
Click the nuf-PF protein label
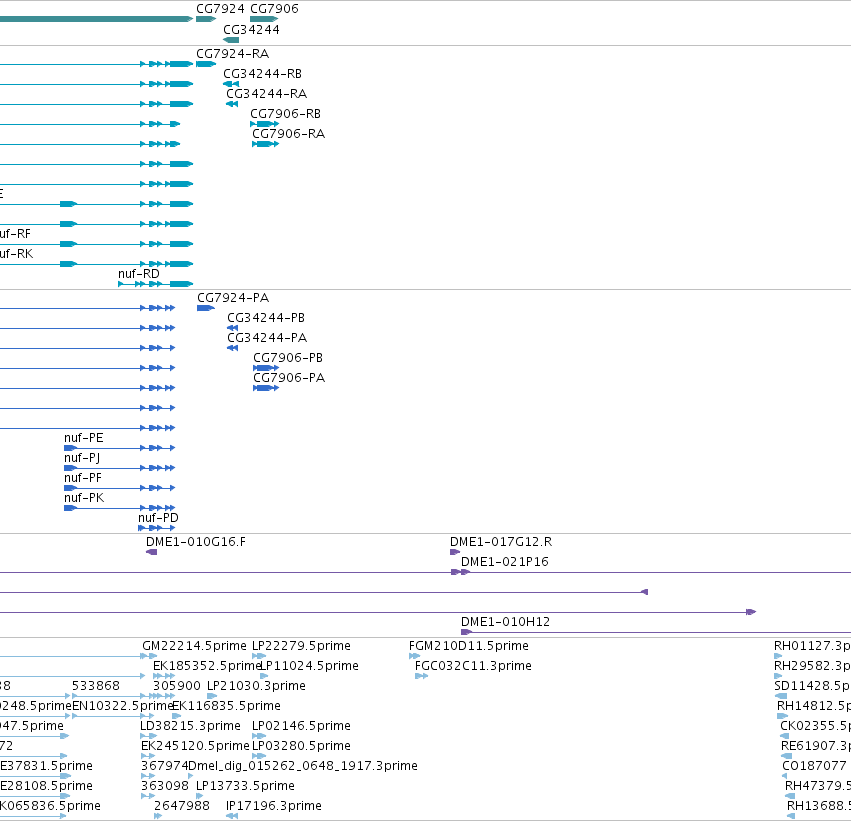82,478
